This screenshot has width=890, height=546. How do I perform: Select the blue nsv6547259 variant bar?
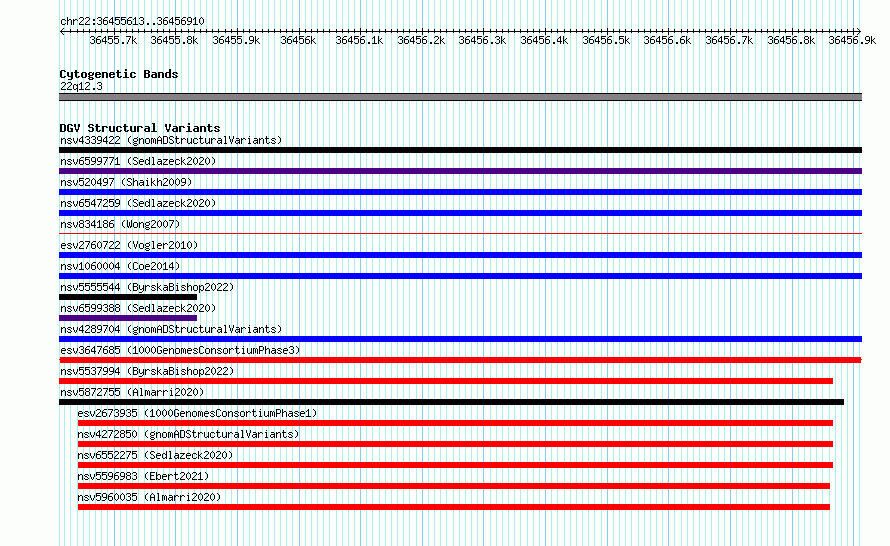click(460, 213)
